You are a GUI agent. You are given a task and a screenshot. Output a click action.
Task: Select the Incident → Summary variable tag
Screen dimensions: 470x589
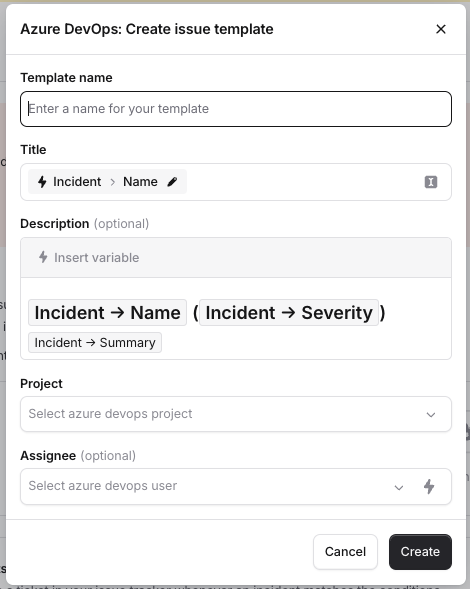[x=95, y=343]
